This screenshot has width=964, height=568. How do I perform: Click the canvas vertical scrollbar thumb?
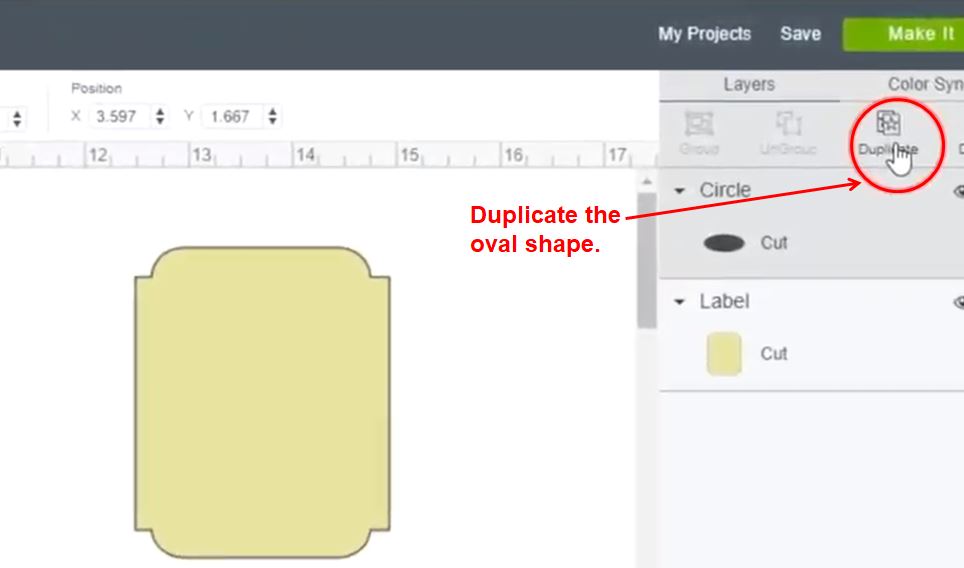point(646,261)
